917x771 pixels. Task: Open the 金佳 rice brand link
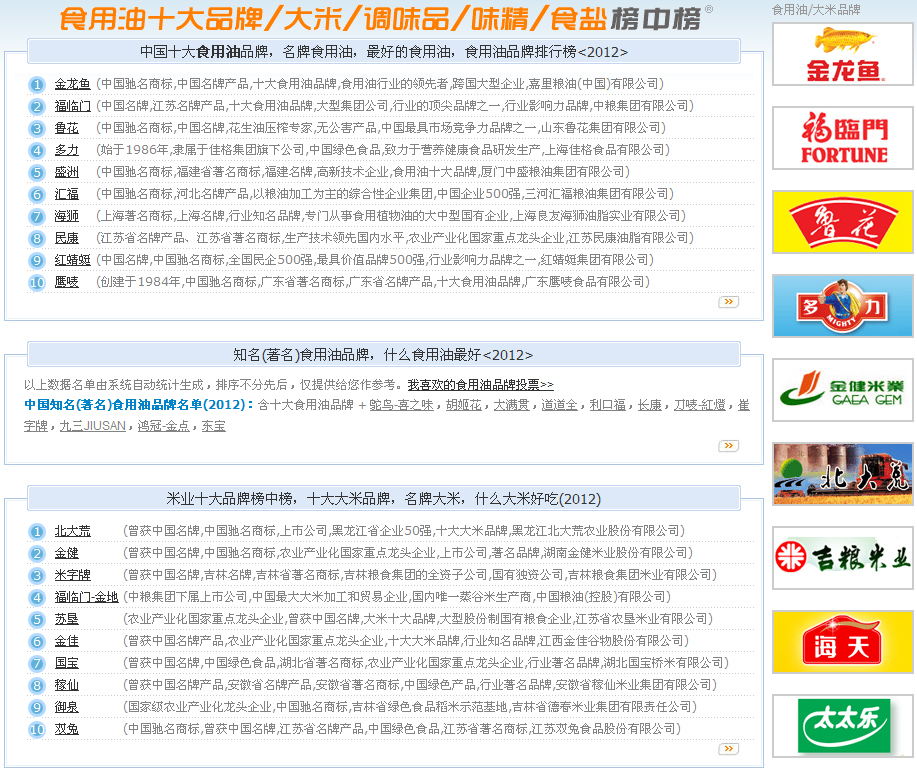coord(67,641)
